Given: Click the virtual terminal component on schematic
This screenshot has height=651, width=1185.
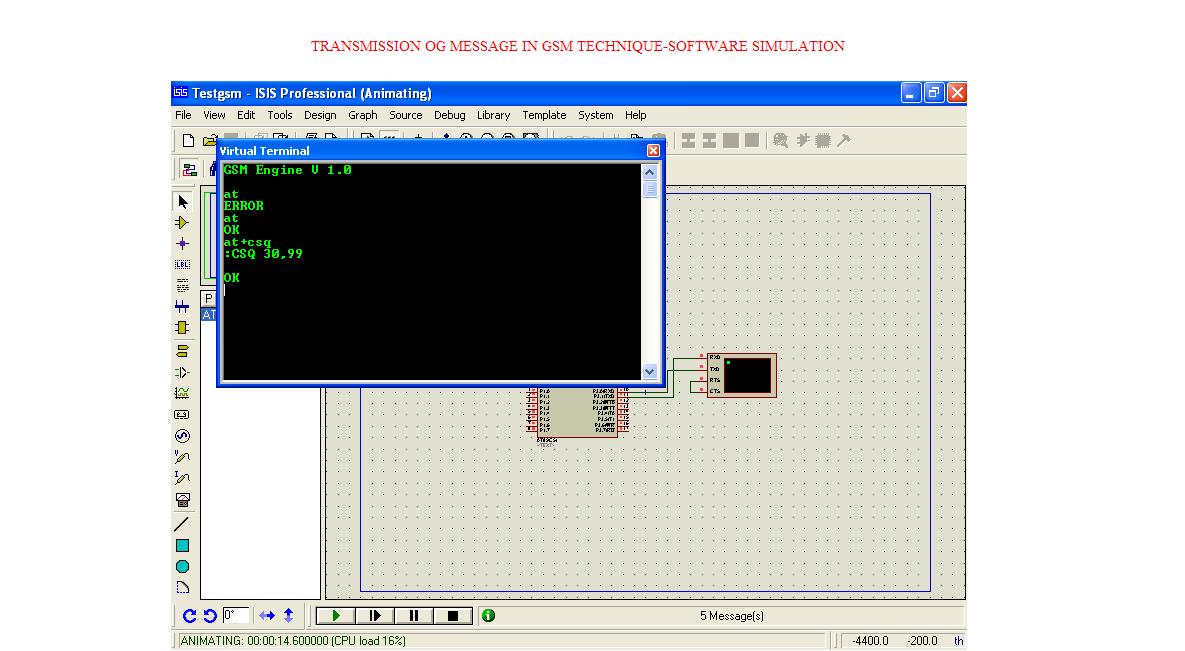Looking at the screenshot, I should tap(741, 375).
